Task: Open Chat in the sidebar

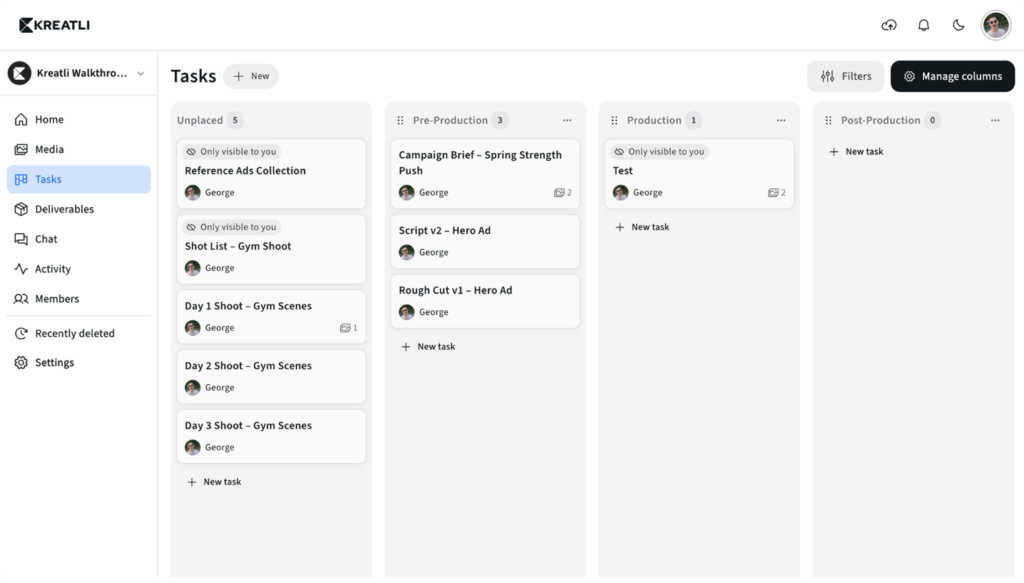Action: (x=79, y=239)
